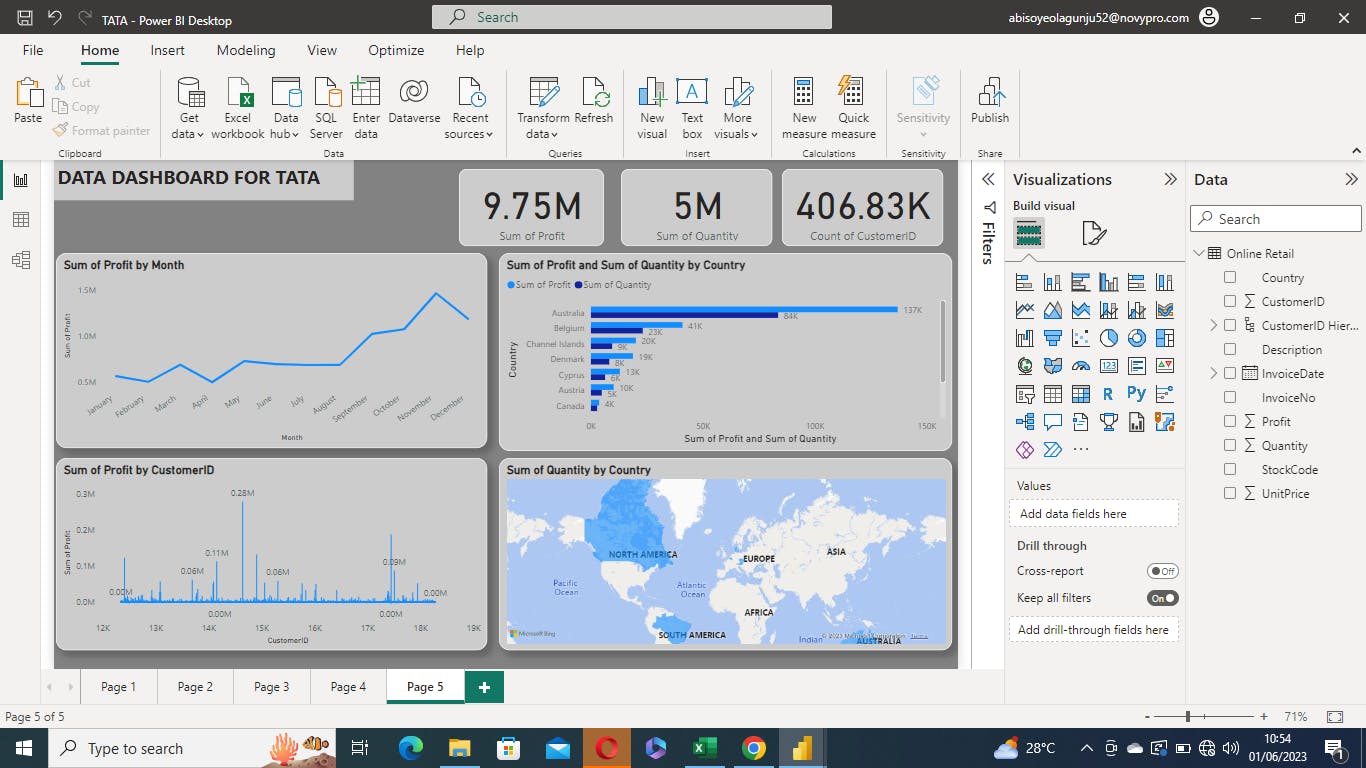Click the New measure button

[804, 110]
